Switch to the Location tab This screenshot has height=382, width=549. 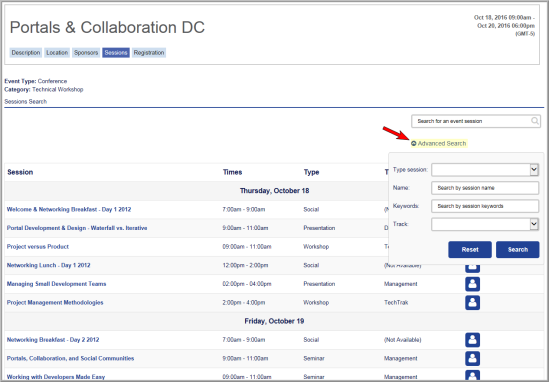click(x=57, y=53)
